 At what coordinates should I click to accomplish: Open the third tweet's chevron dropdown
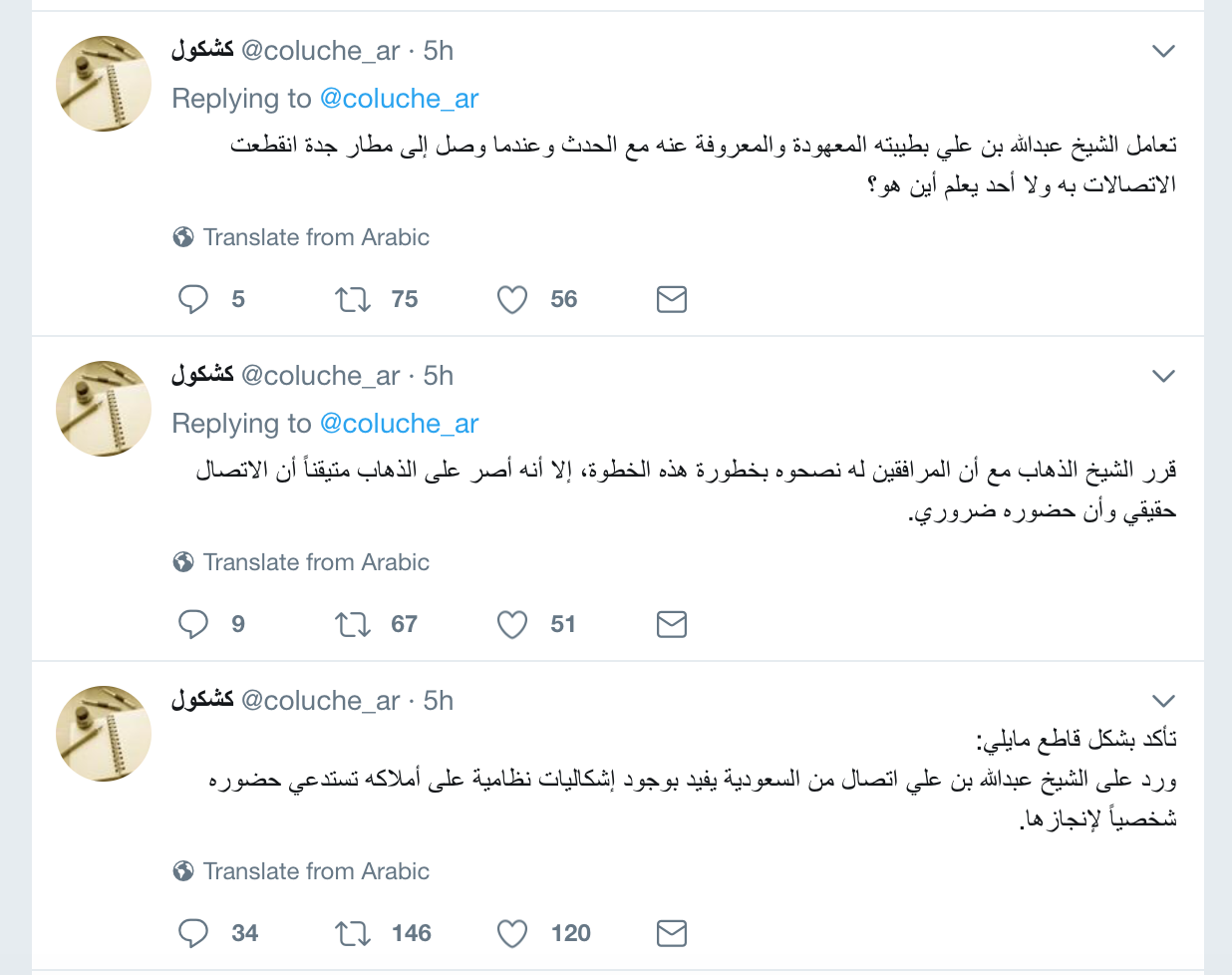click(x=1163, y=701)
